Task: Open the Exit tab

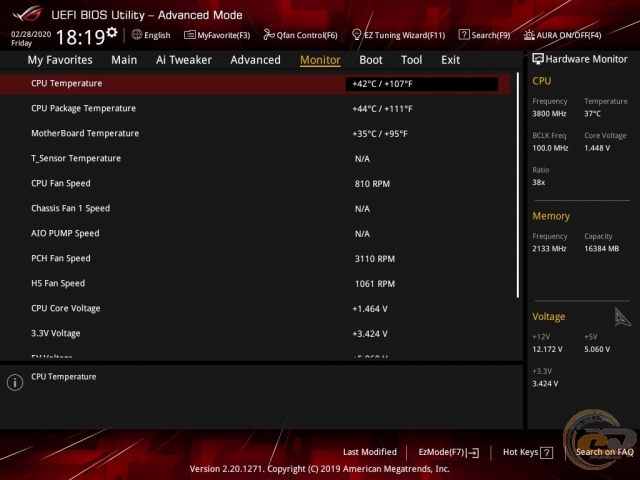Action: coord(450,60)
